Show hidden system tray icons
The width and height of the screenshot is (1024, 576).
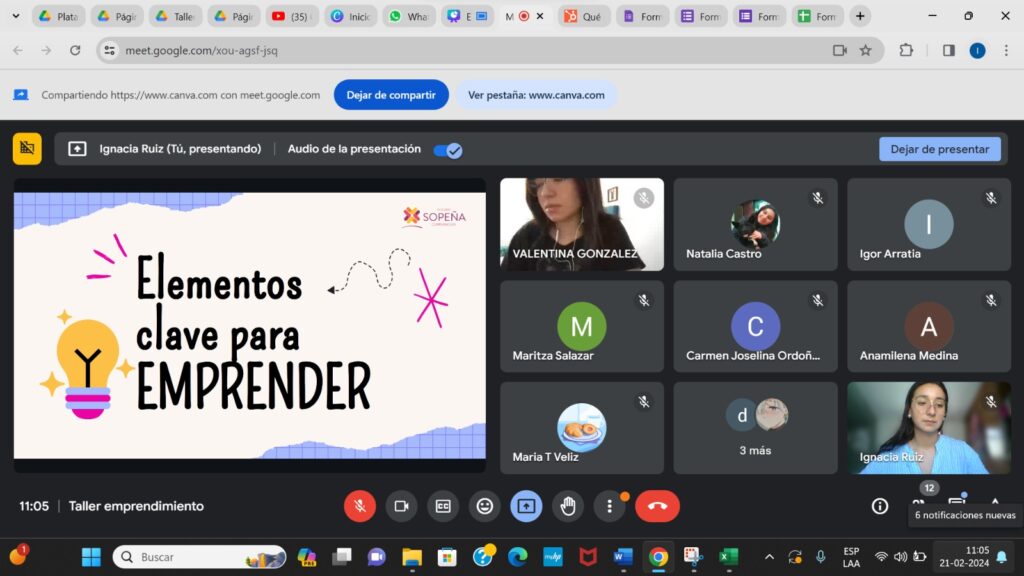[769, 557]
